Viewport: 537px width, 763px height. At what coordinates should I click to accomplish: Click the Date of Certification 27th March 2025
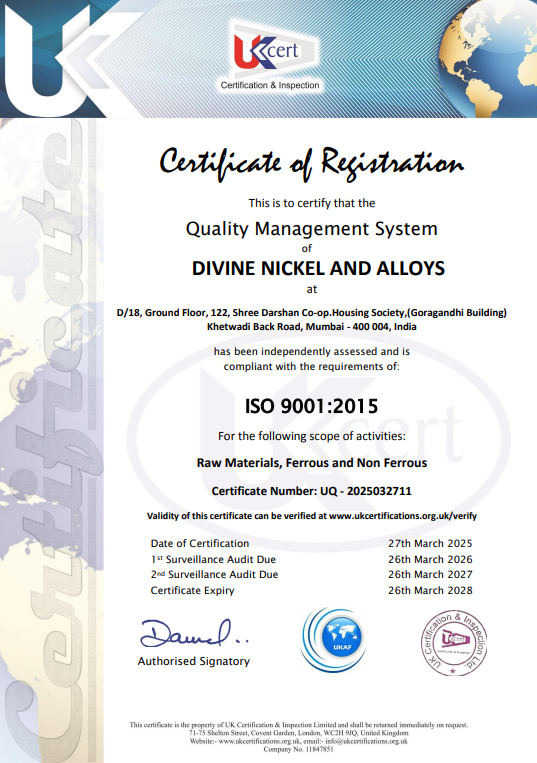430,544
